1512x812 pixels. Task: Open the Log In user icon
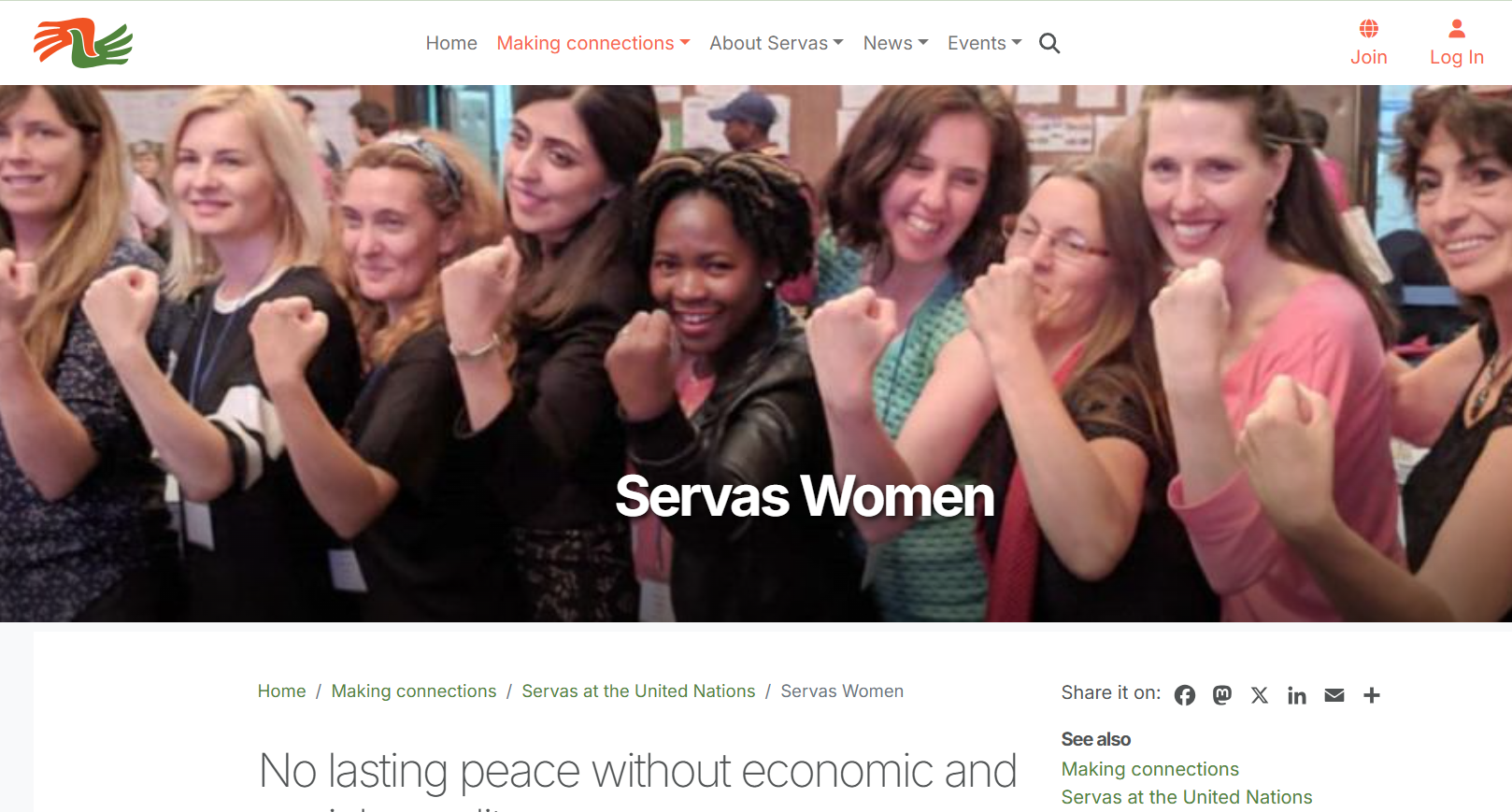tap(1457, 29)
